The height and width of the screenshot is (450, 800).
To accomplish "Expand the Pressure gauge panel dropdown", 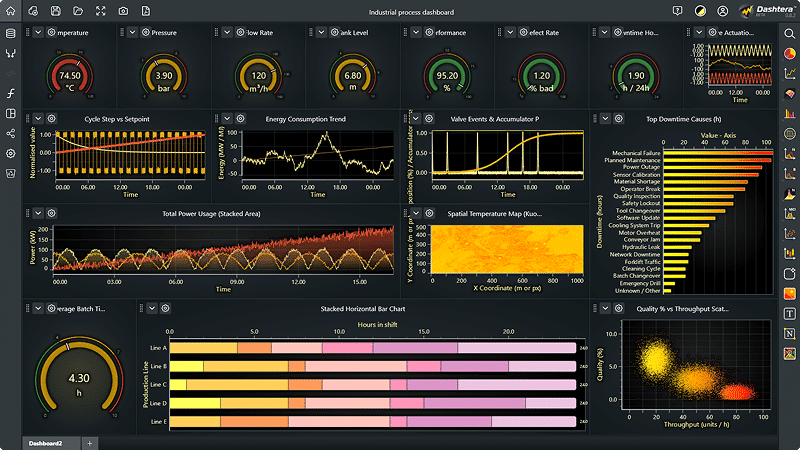I will point(131,33).
